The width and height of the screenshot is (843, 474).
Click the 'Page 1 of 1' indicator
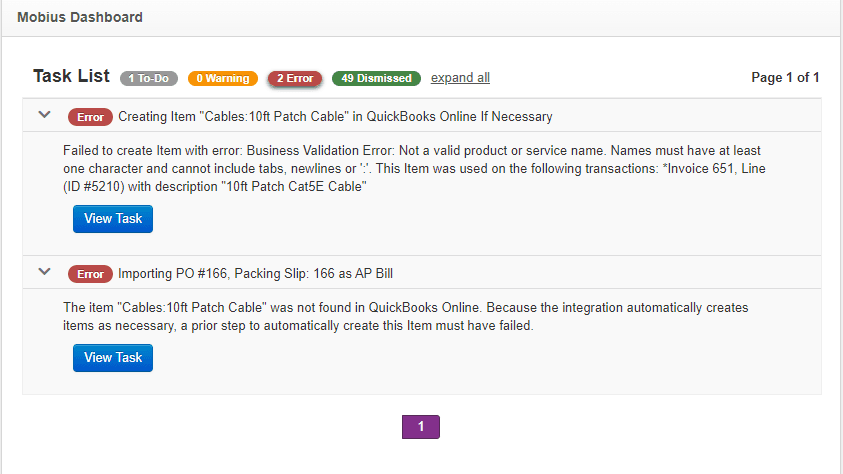click(x=785, y=78)
